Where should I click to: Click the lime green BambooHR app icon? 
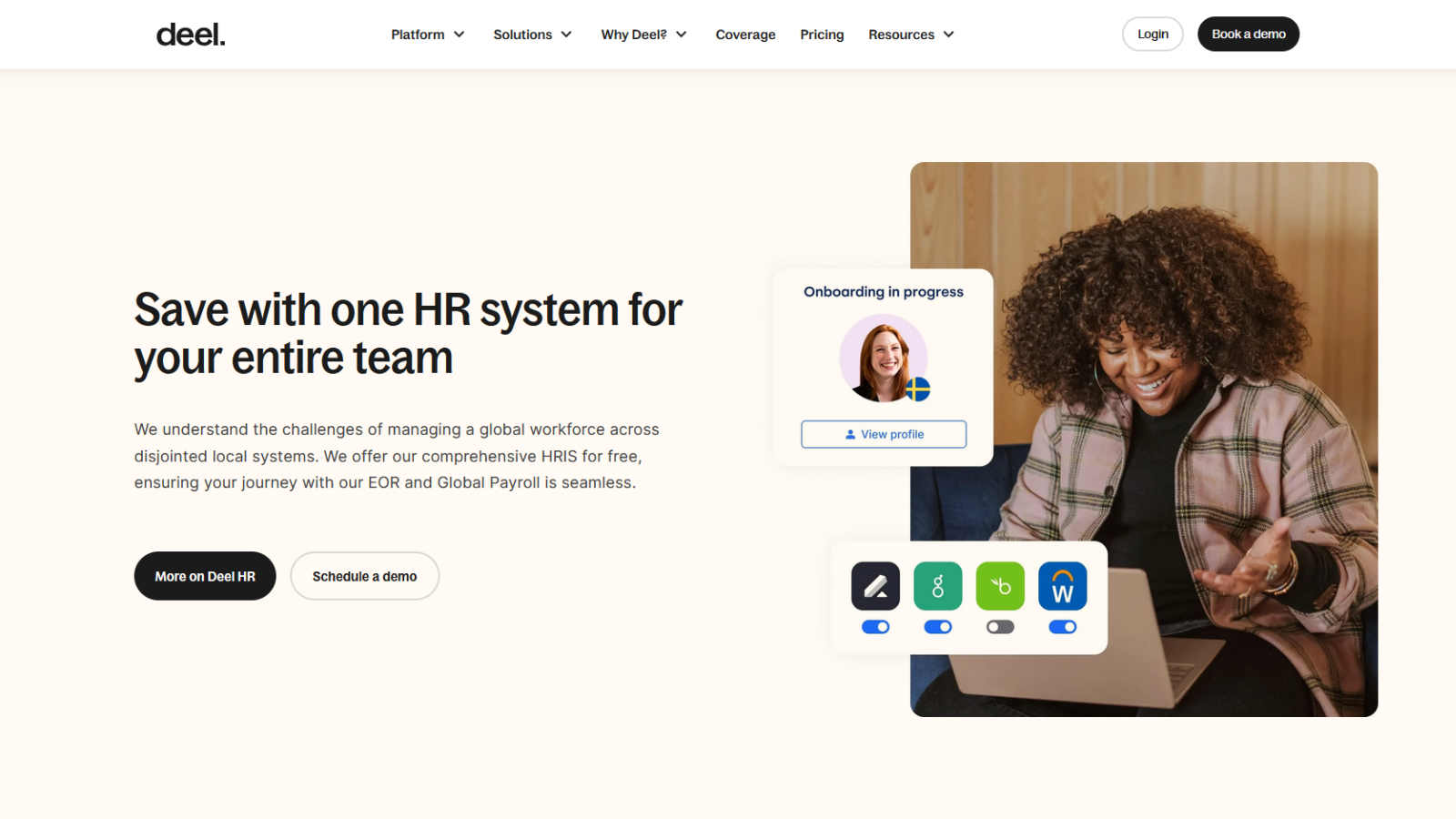coord(1000,586)
